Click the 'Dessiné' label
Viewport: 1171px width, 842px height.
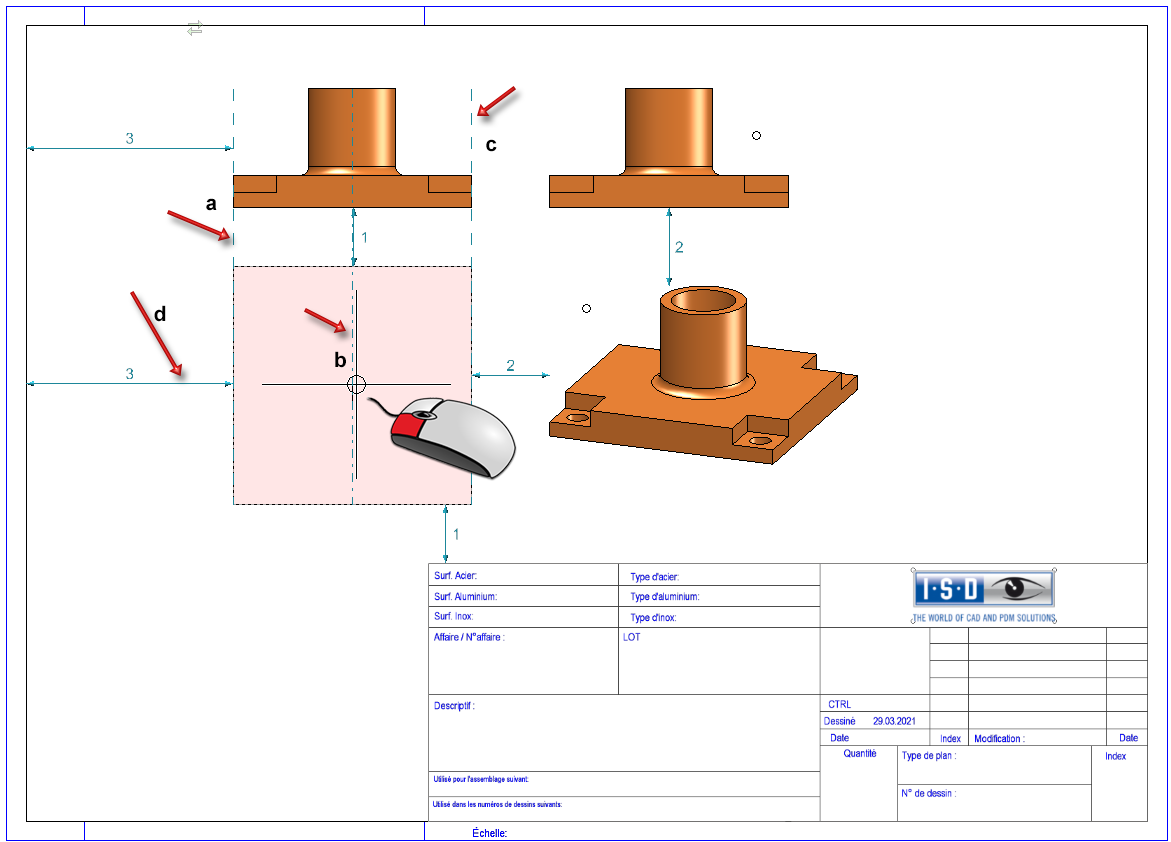[x=839, y=721]
